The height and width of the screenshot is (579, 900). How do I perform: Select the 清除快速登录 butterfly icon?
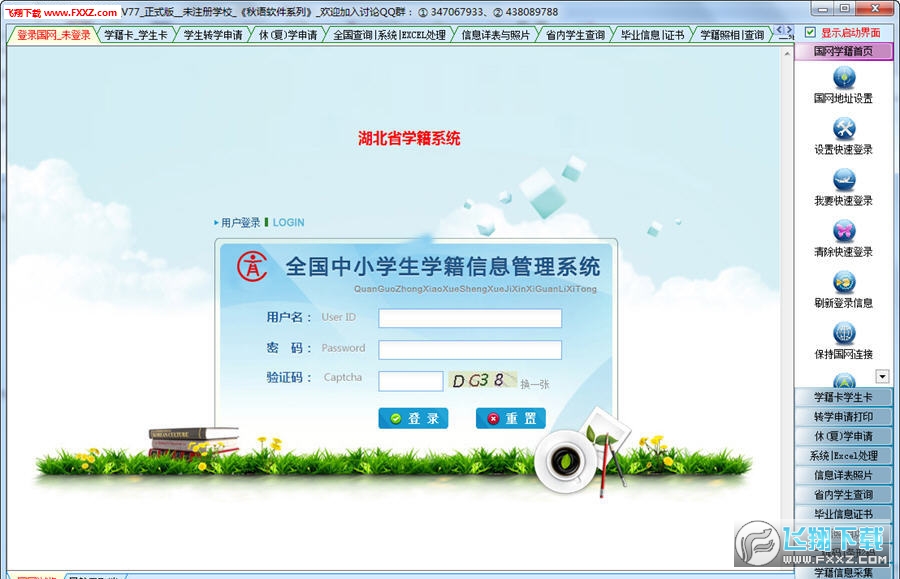[844, 231]
